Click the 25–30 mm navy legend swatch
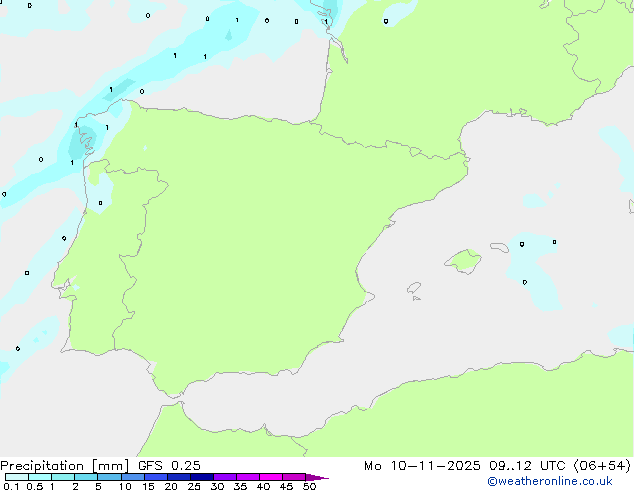 click(x=201, y=477)
